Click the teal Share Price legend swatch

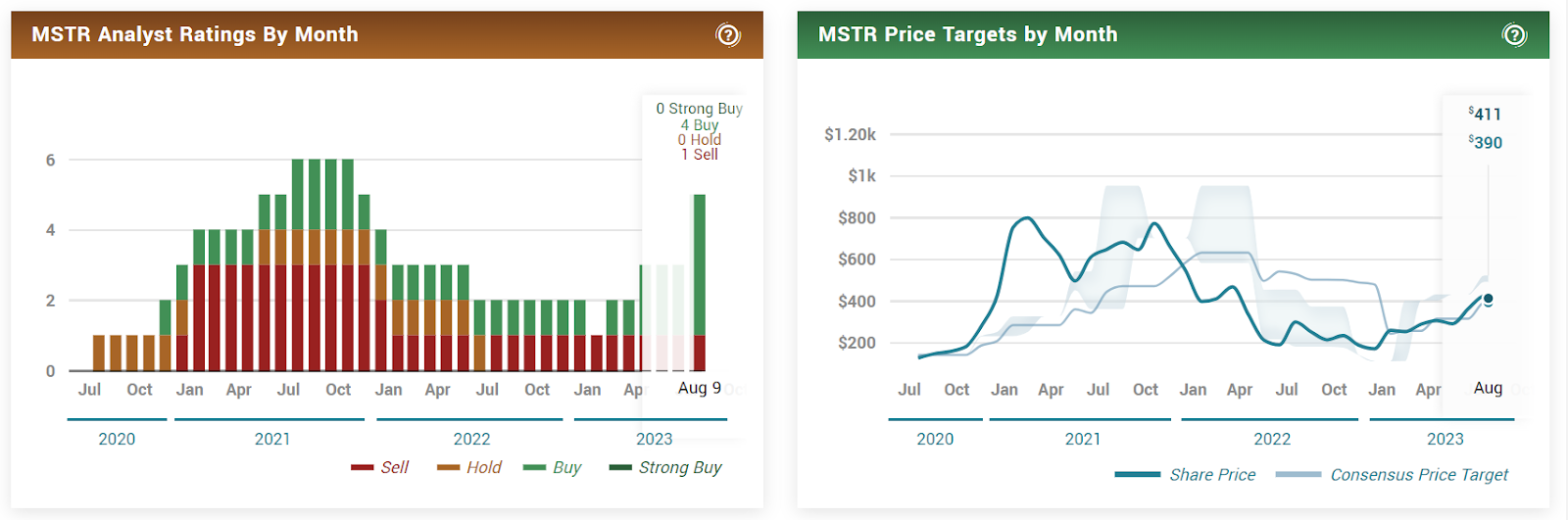click(1138, 475)
